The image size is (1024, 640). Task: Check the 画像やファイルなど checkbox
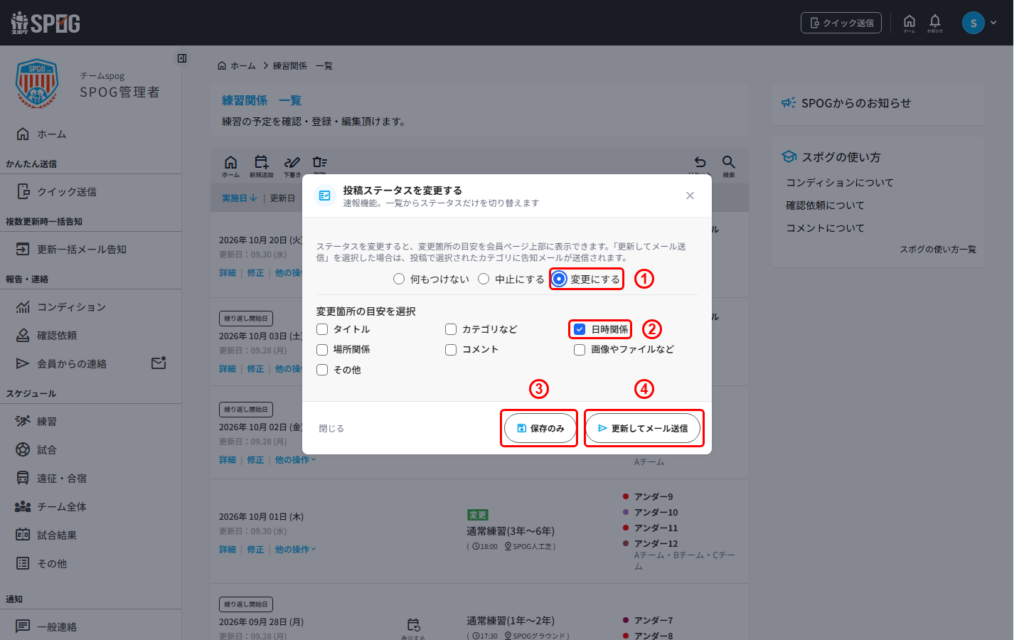[579, 349]
